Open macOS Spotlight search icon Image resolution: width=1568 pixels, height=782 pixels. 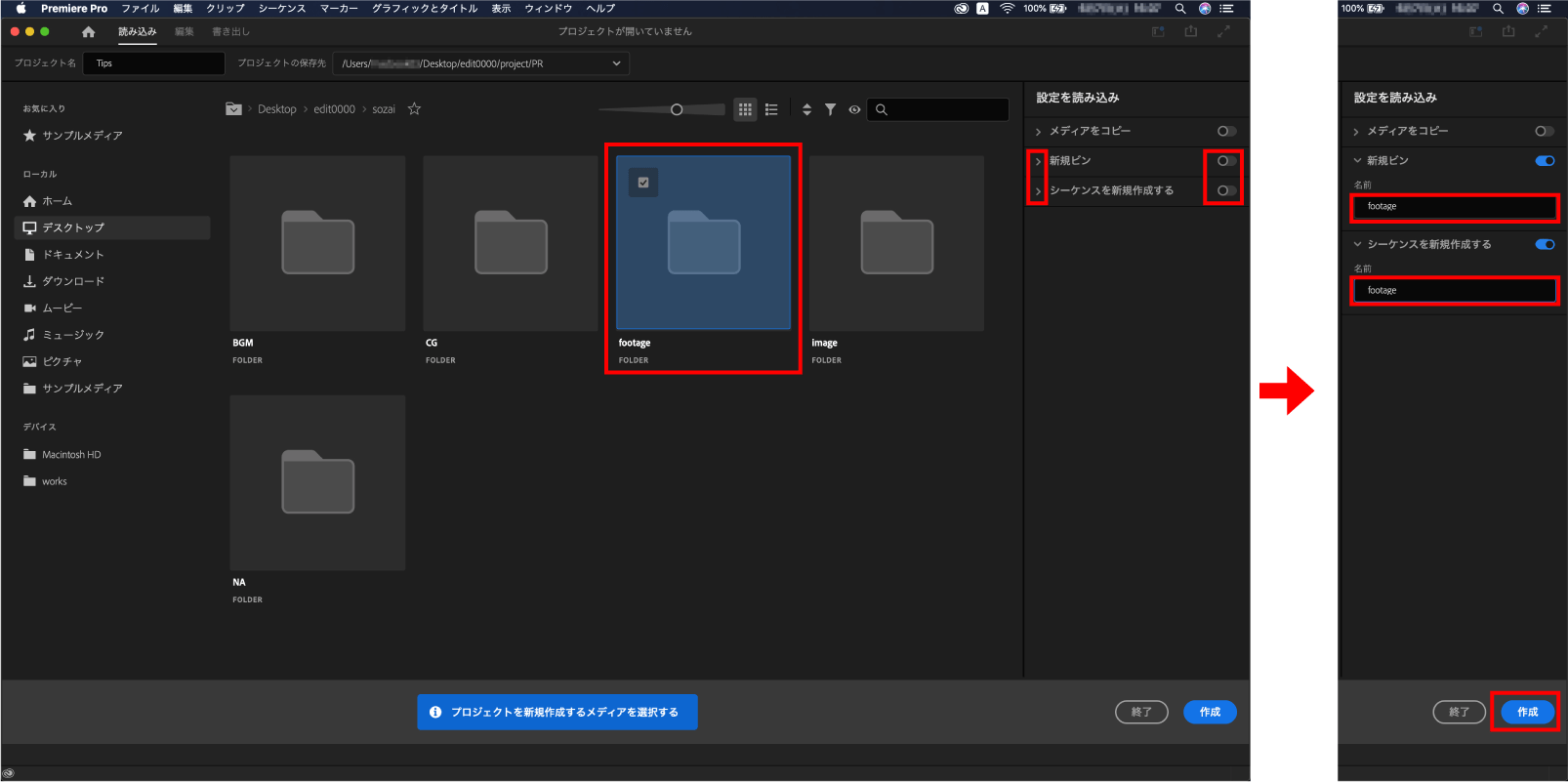1180,8
